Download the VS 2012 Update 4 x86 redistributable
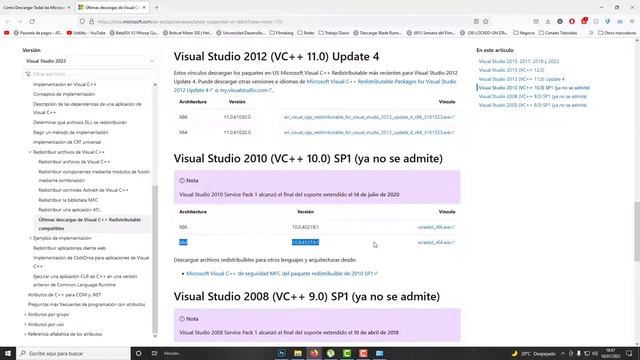This screenshot has height=360, width=640. pos(369,117)
